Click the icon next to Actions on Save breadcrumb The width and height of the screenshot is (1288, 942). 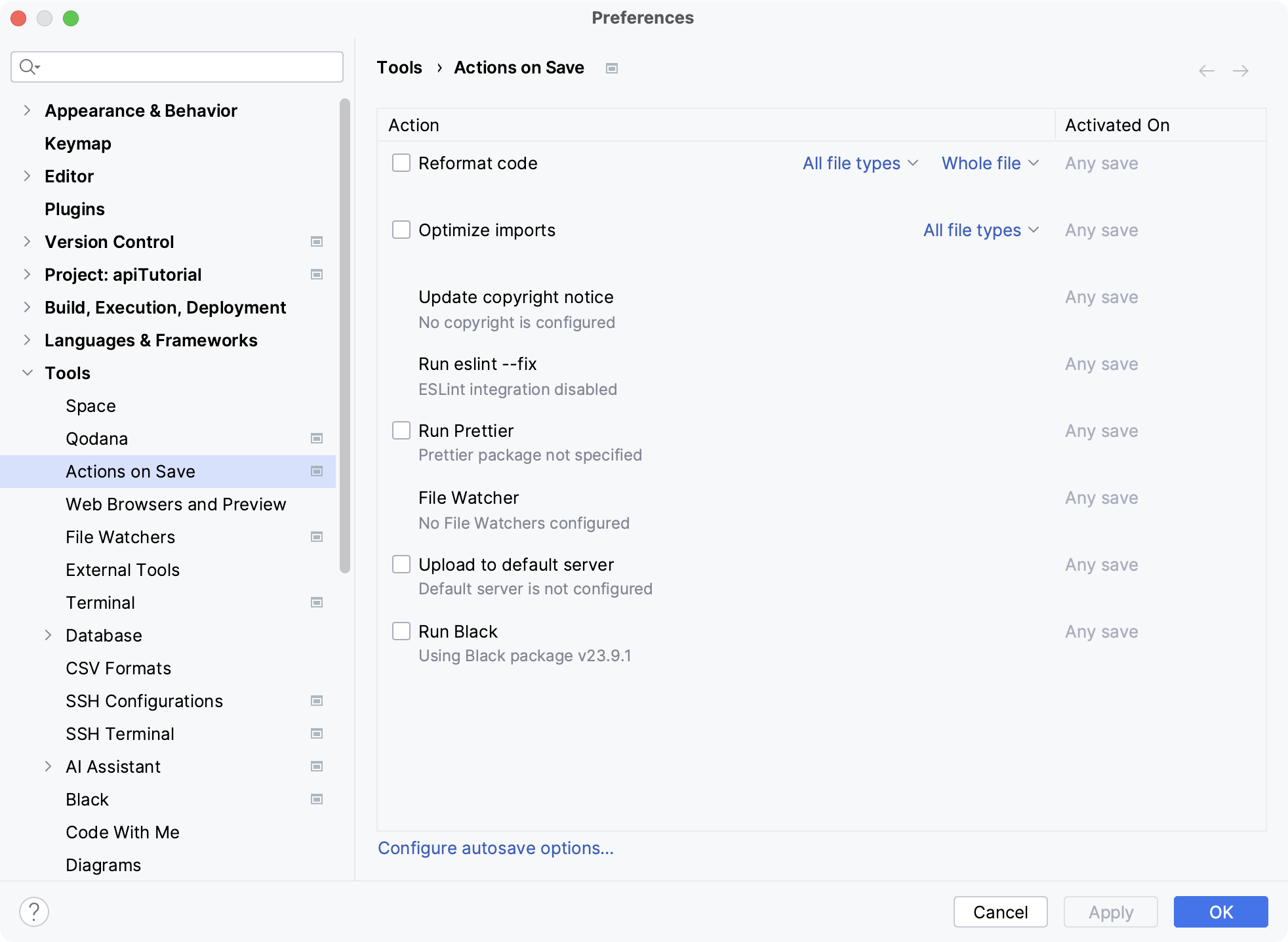click(611, 68)
